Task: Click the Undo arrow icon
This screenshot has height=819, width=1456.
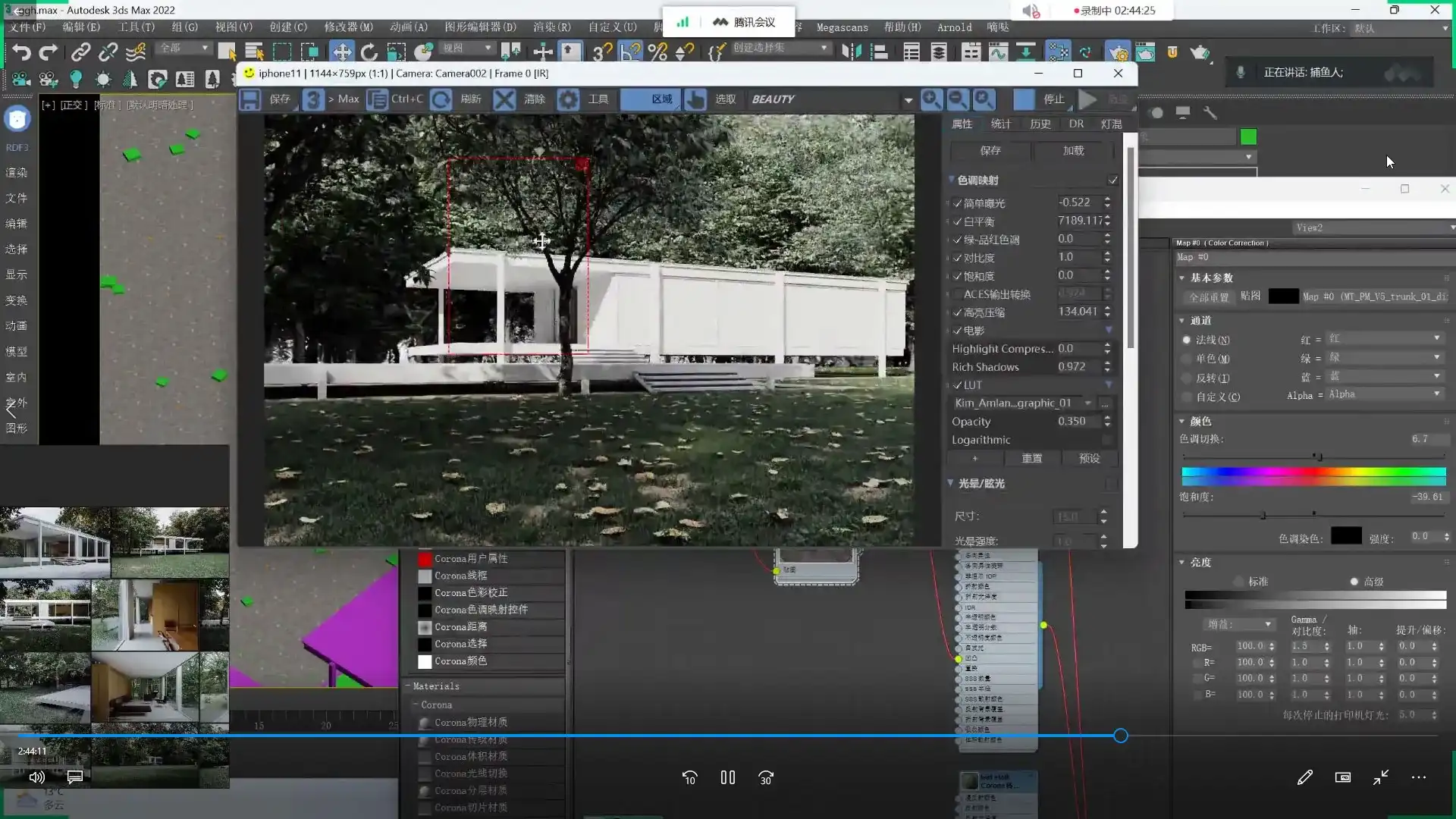Action: (x=22, y=52)
